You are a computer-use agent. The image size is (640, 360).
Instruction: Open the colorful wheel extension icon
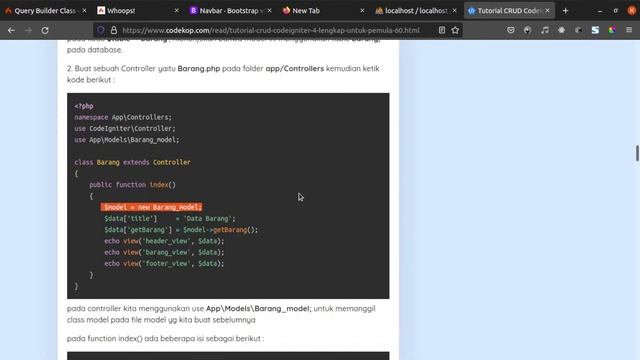pos(612,30)
